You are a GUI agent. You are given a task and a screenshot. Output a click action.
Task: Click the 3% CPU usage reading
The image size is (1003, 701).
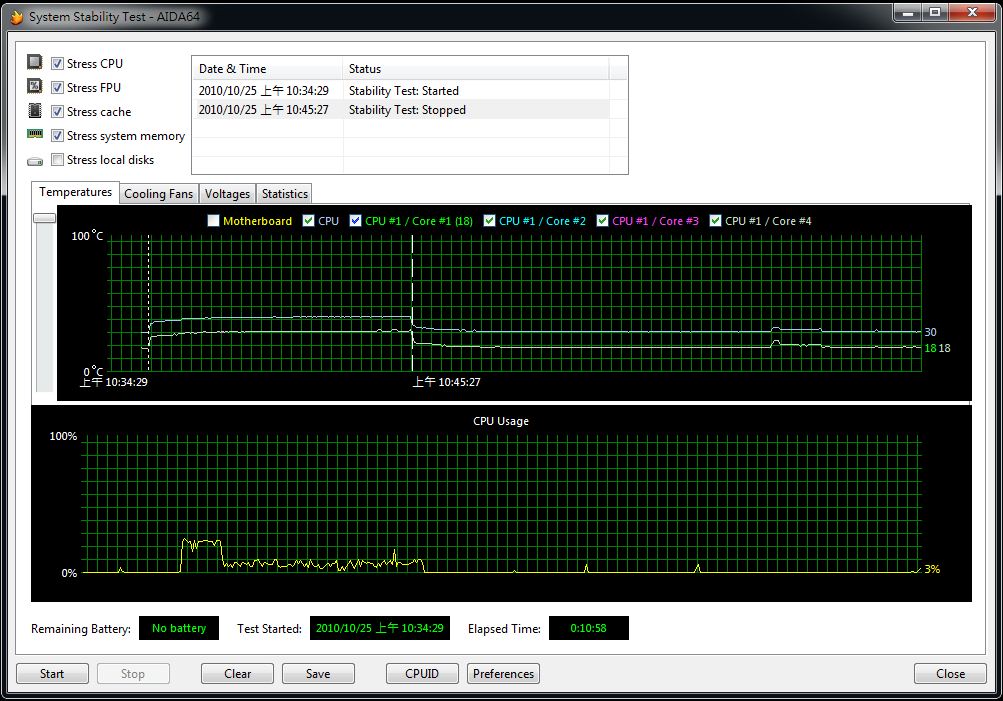coord(932,569)
